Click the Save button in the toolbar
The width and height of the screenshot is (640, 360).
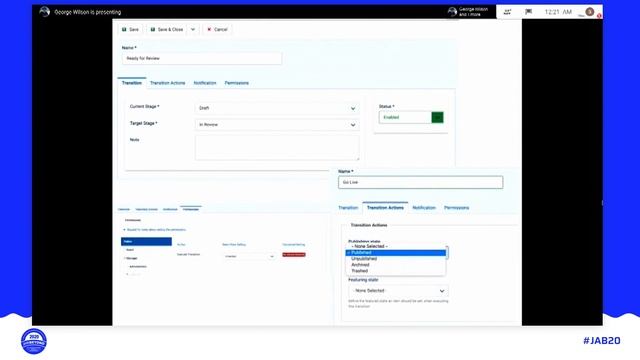(131, 29)
